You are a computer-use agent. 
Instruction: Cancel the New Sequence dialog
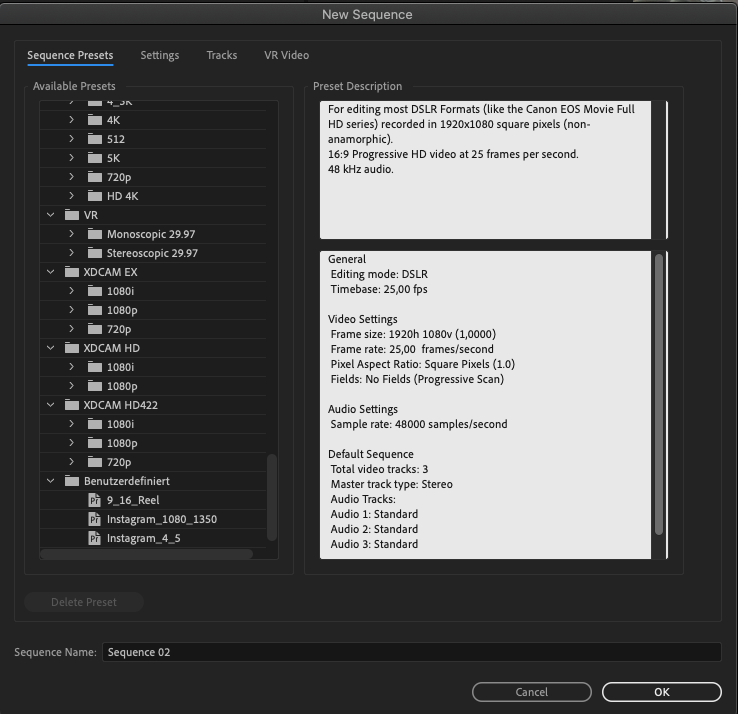point(531,692)
